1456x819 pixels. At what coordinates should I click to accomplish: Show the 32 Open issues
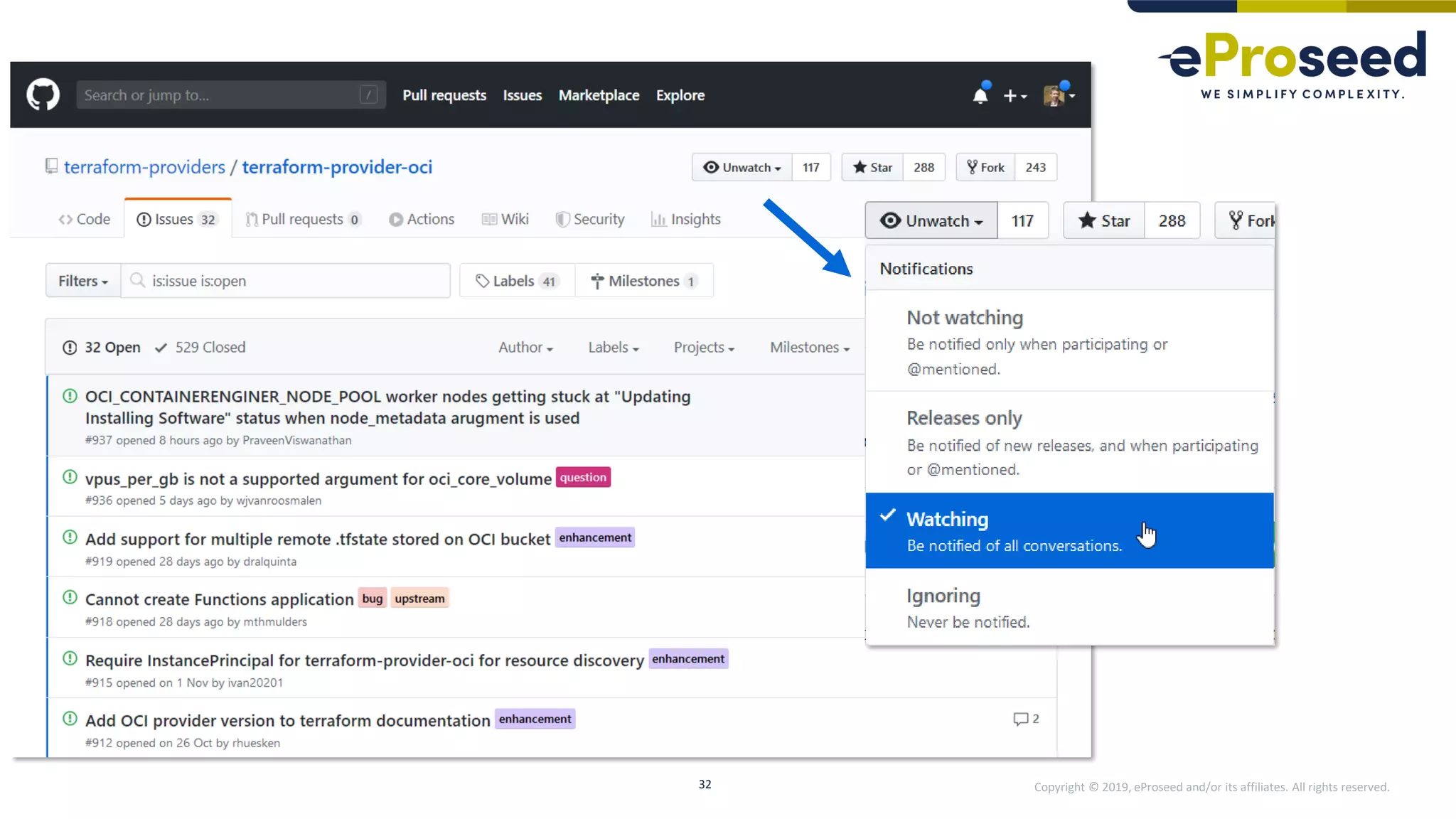102,347
